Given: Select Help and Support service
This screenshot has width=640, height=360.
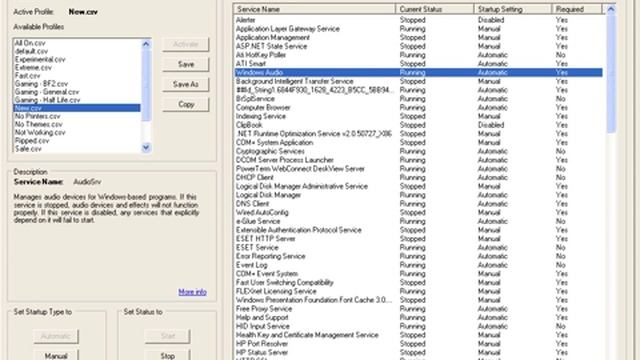Looking at the screenshot, I should click(x=418, y=318).
